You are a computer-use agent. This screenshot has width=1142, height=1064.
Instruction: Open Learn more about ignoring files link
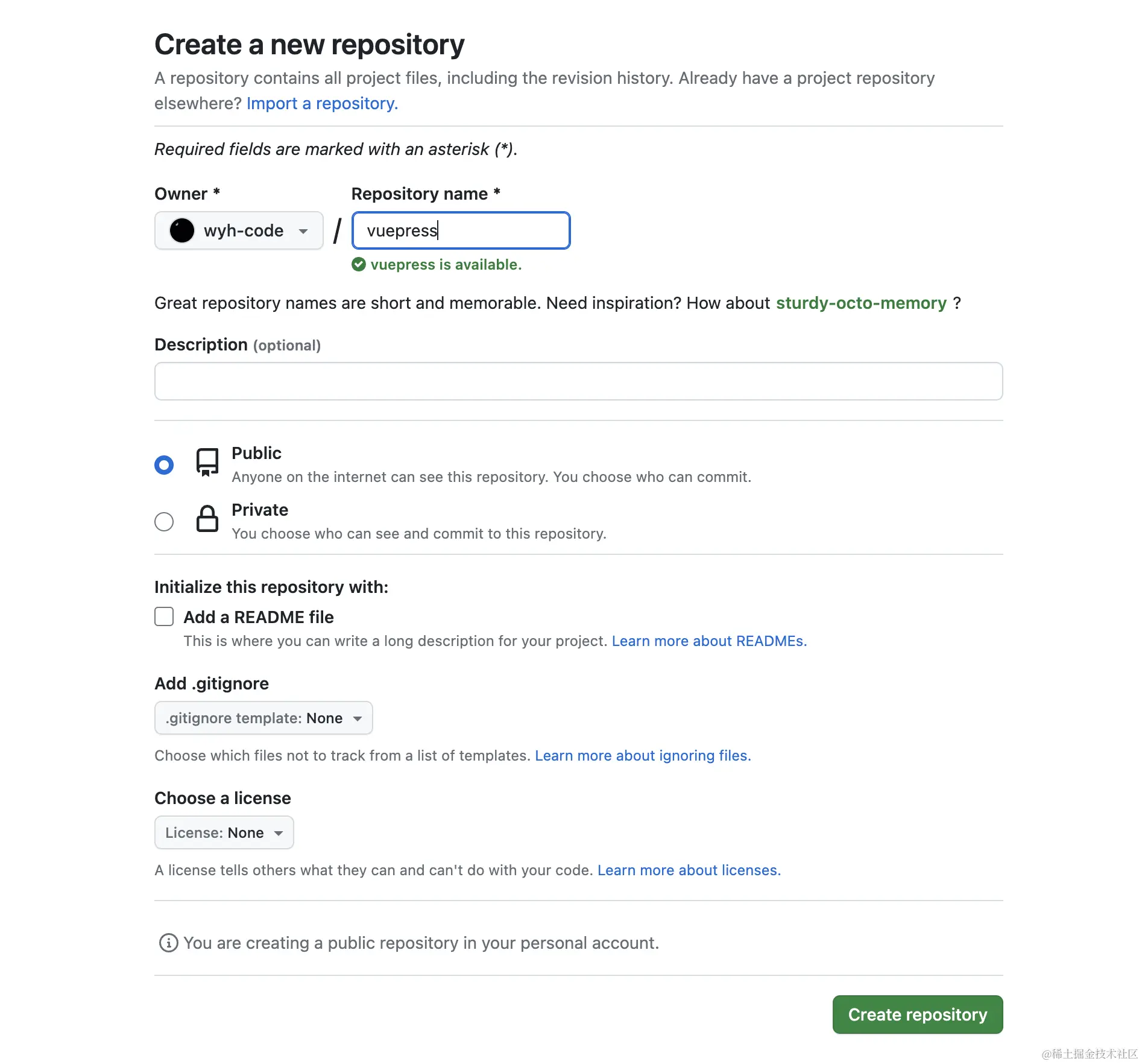tap(643, 756)
